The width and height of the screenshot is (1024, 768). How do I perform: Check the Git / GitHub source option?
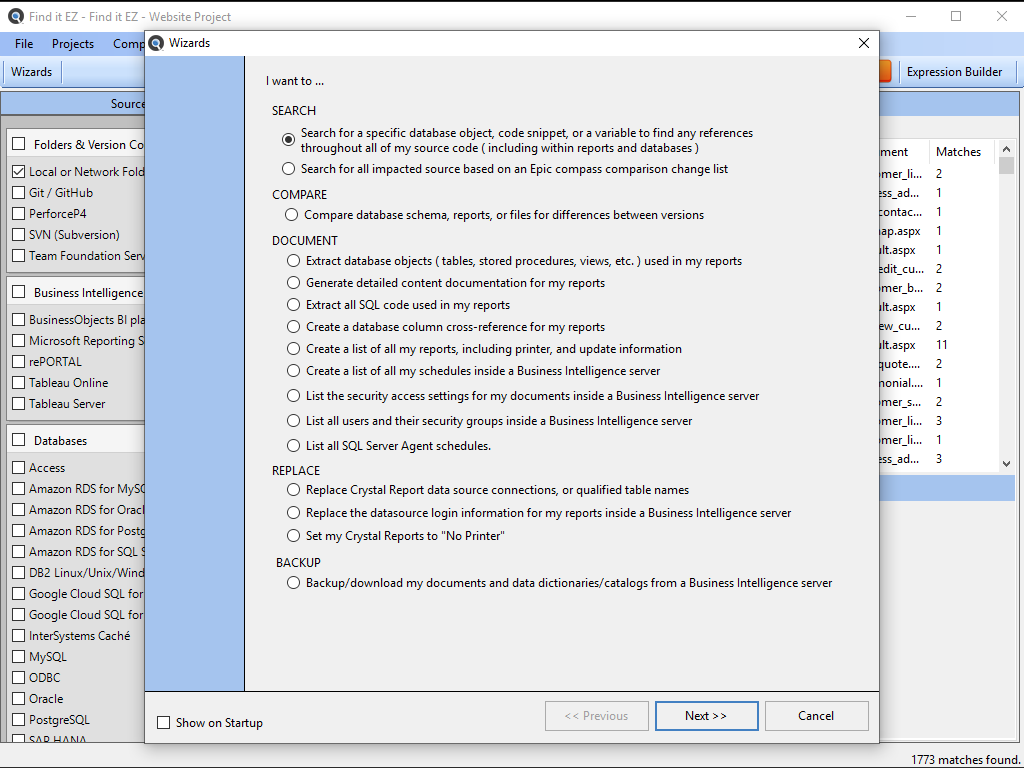tap(19, 193)
